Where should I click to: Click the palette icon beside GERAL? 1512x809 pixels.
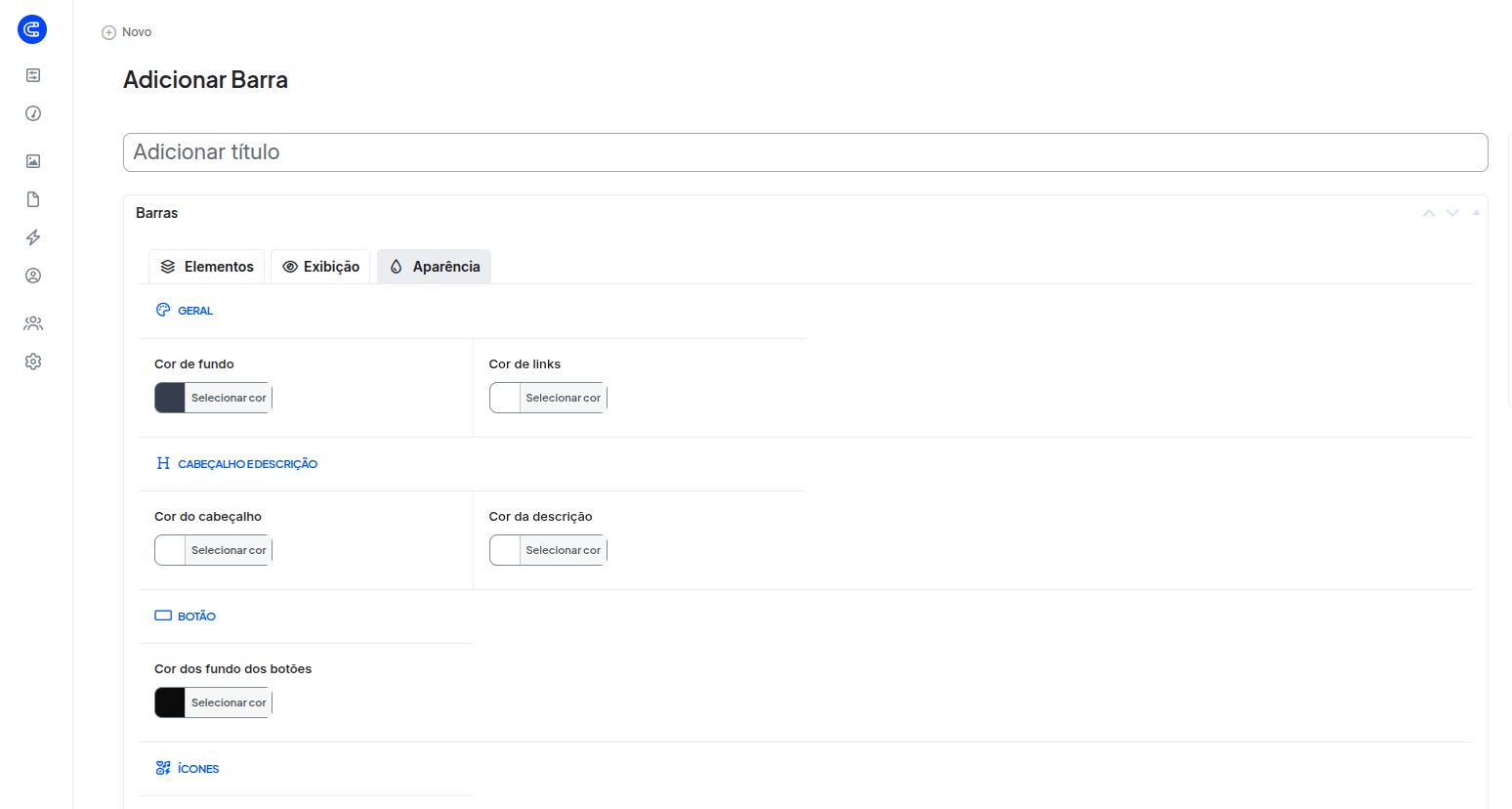pos(163,310)
